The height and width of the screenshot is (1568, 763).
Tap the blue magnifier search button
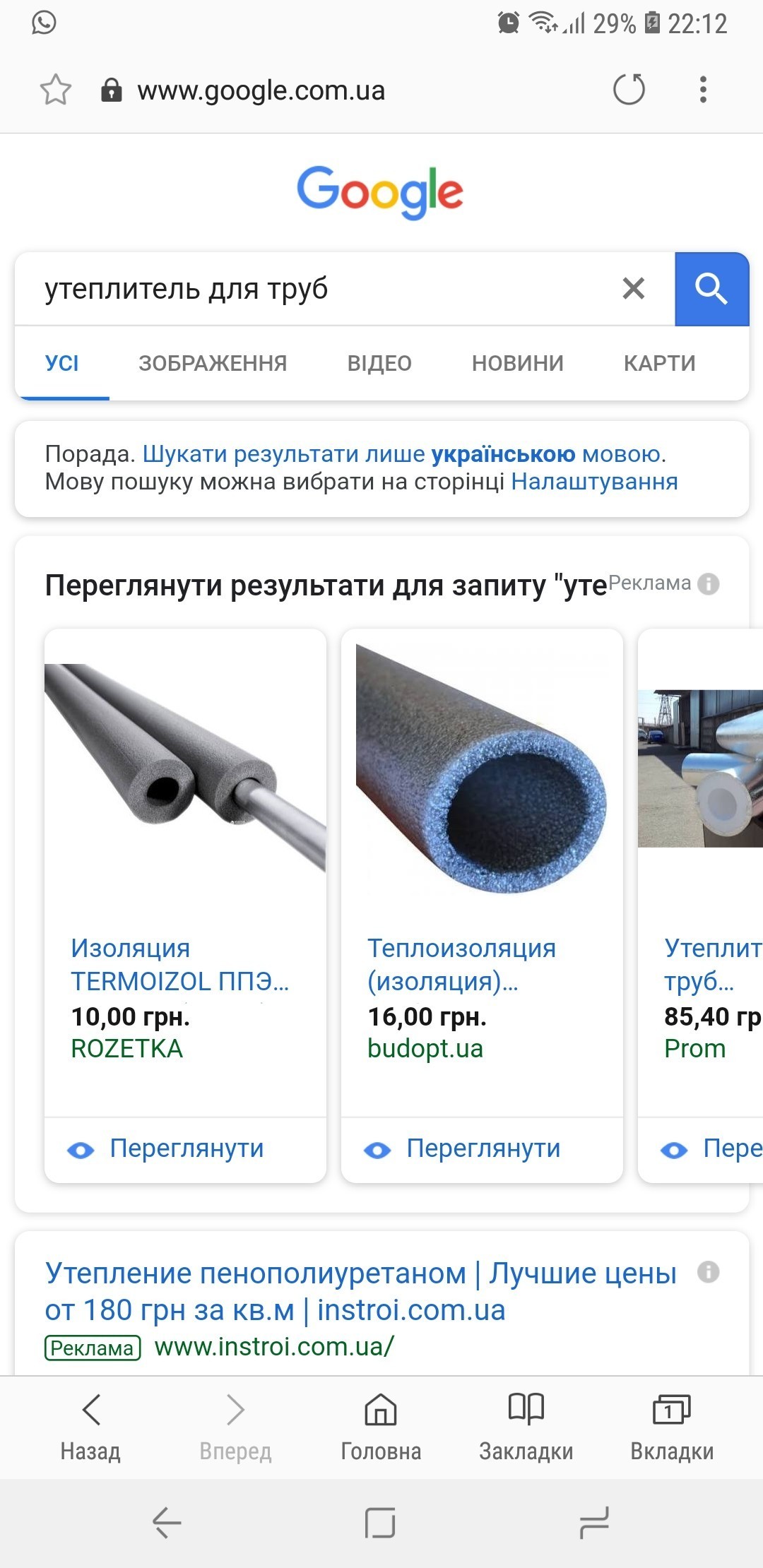pyautogui.click(x=711, y=289)
